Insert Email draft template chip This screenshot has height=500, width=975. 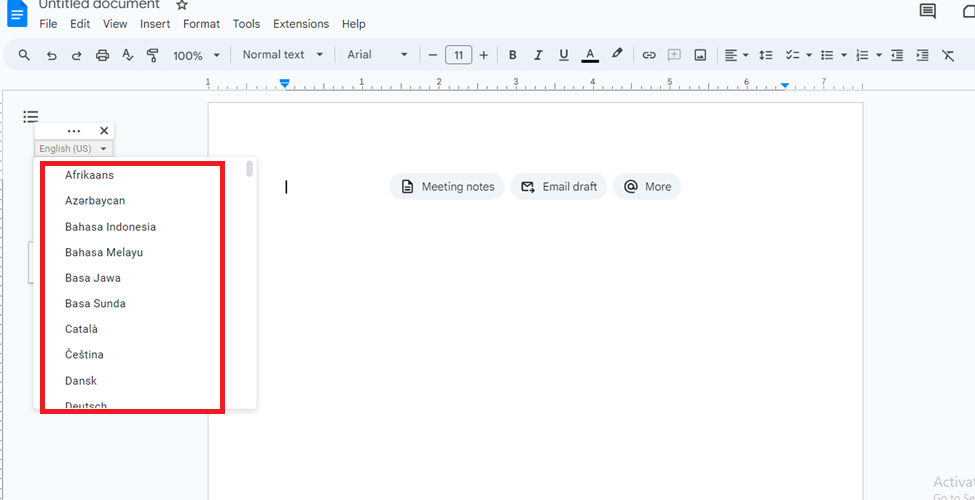click(x=558, y=187)
